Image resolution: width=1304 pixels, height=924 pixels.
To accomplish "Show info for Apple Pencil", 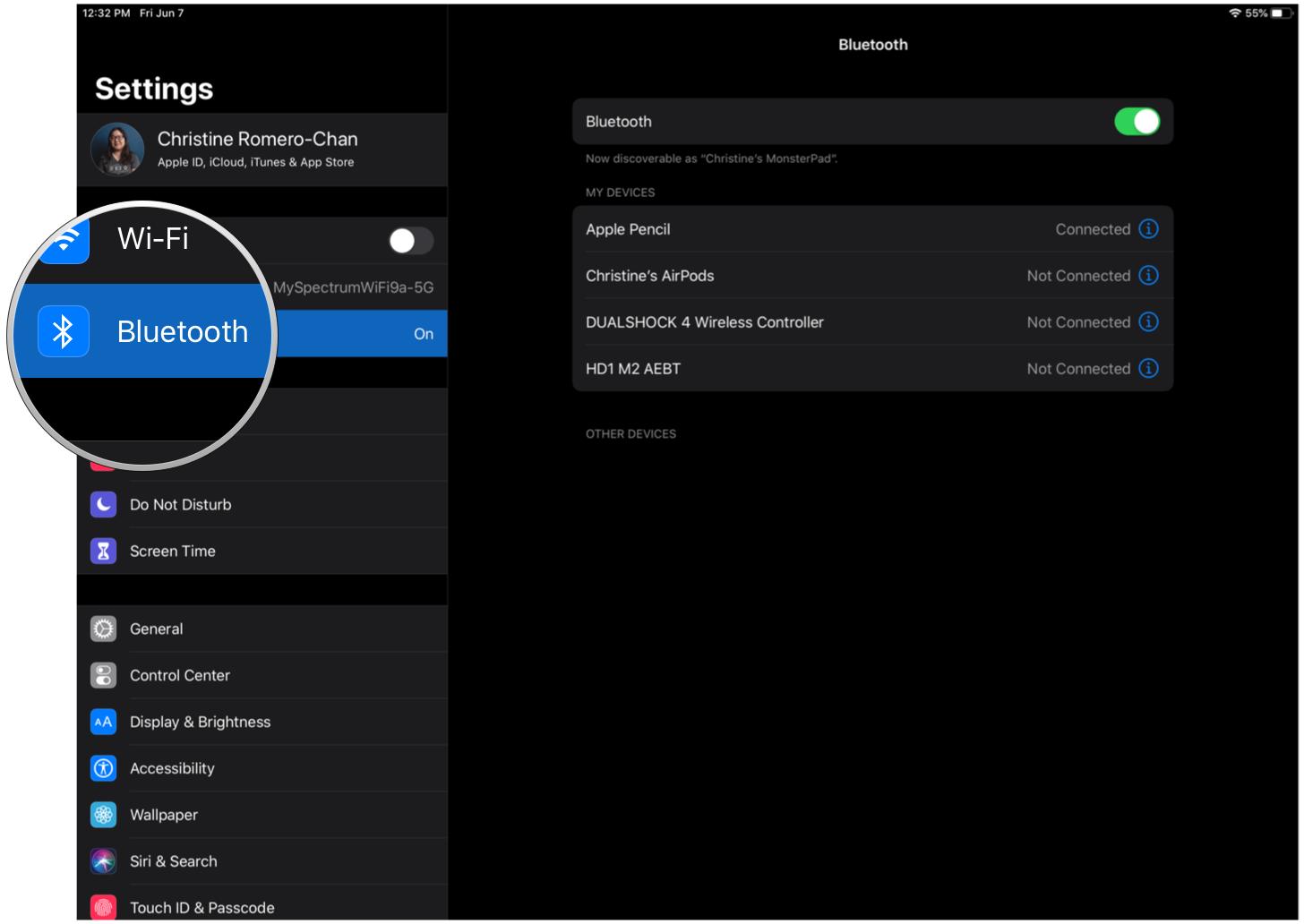I will [x=1148, y=229].
